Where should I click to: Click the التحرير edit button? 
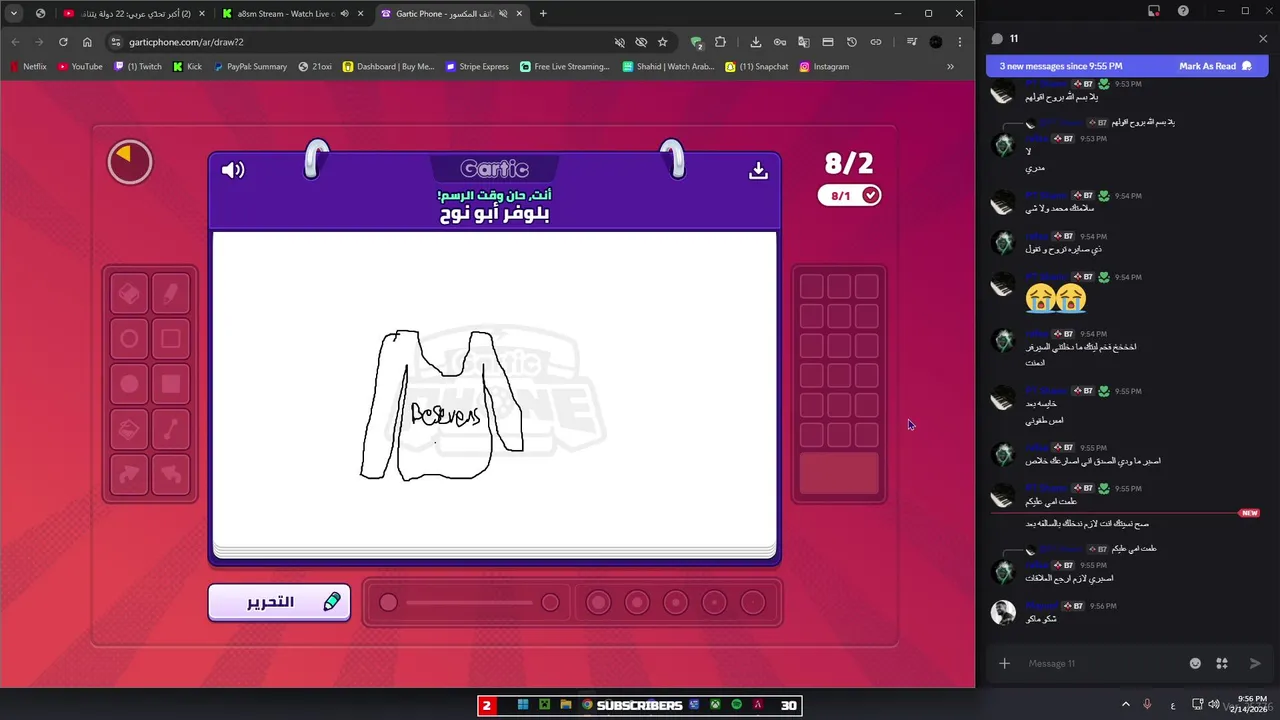click(x=279, y=602)
